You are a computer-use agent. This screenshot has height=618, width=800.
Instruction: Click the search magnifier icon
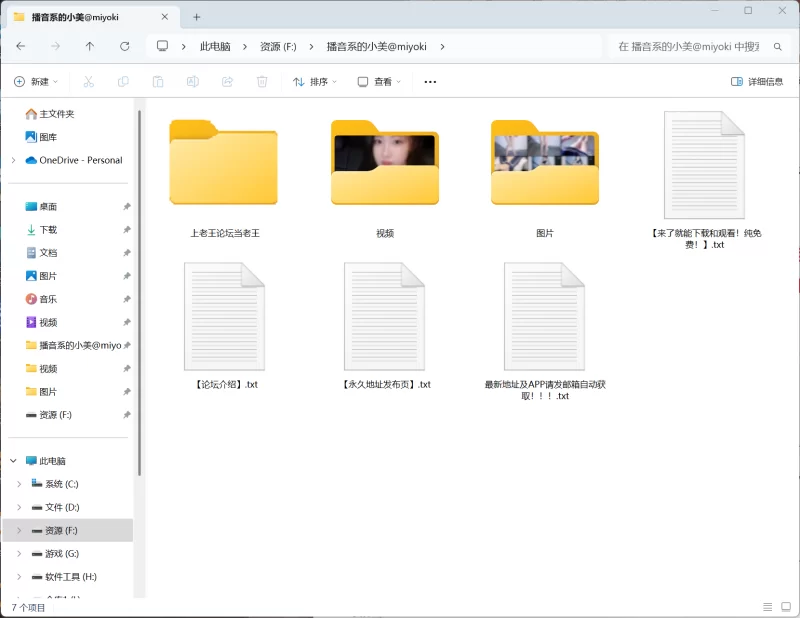[x=778, y=47]
